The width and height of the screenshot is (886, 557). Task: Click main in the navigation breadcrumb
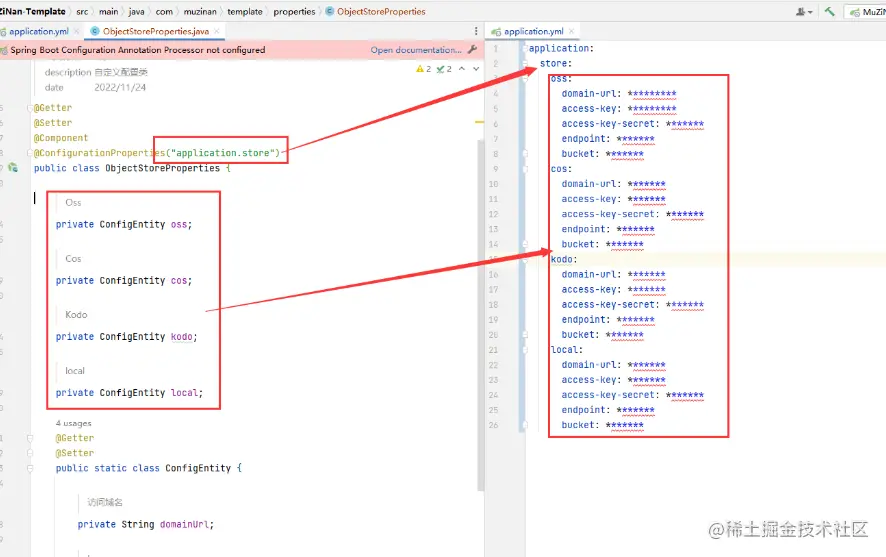(x=108, y=11)
